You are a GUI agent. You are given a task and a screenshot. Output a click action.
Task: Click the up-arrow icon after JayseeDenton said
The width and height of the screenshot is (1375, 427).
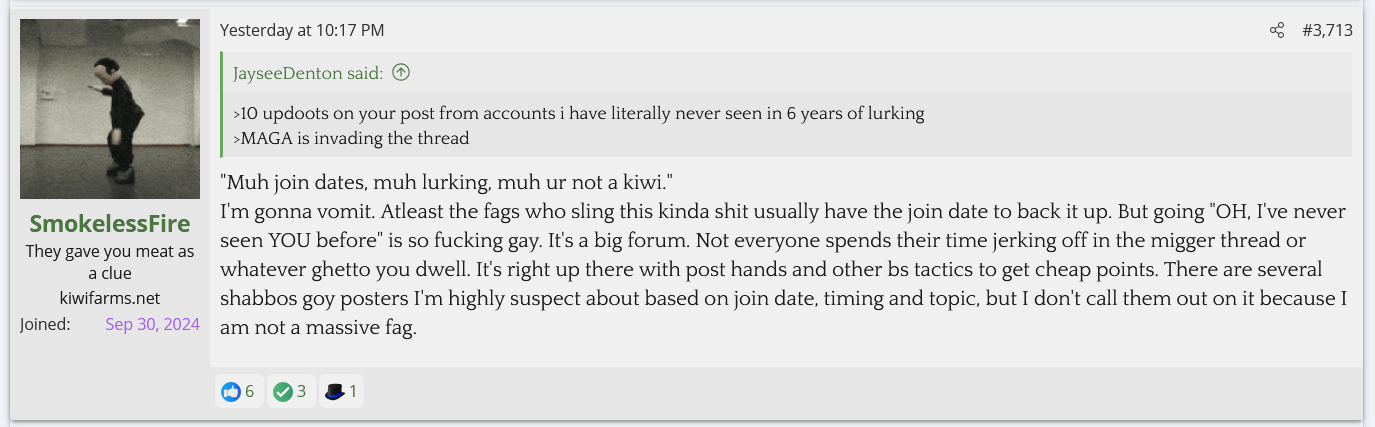(x=401, y=72)
